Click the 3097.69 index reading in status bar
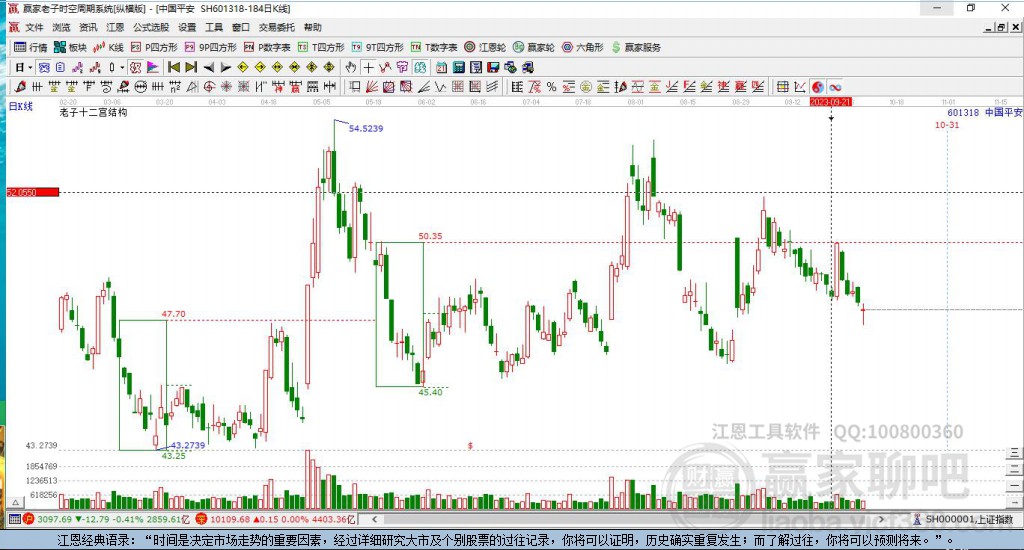Screen dimensions: 1024x550 (54, 519)
